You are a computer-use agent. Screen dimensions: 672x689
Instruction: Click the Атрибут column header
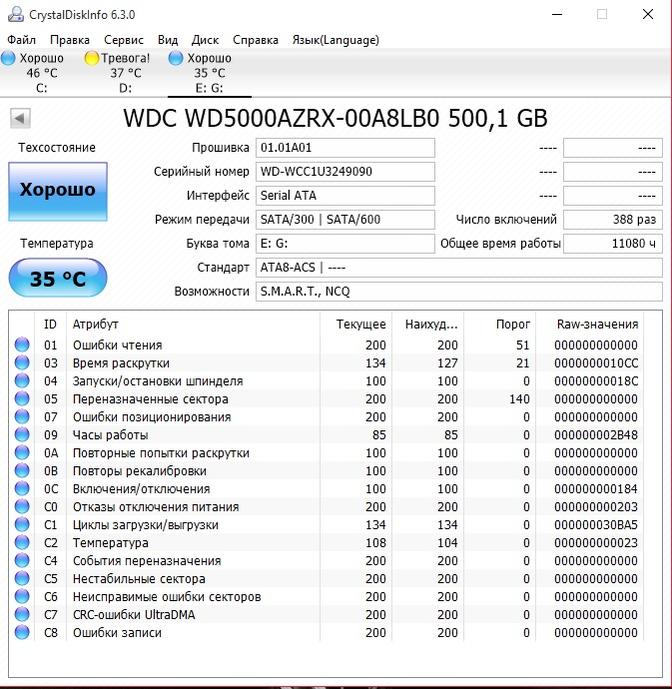click(193, 324)
